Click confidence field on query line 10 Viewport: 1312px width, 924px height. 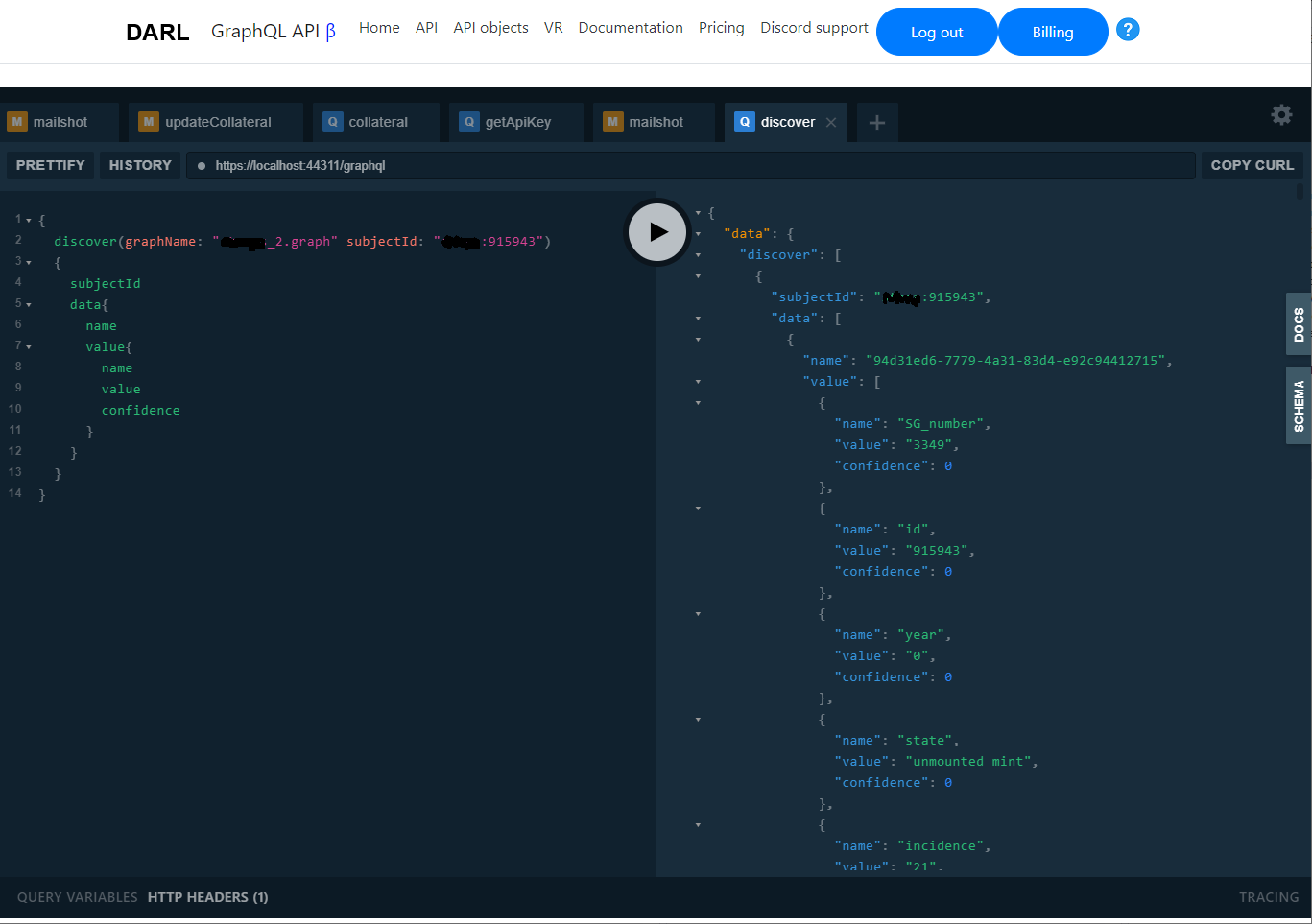pos(141,411)
